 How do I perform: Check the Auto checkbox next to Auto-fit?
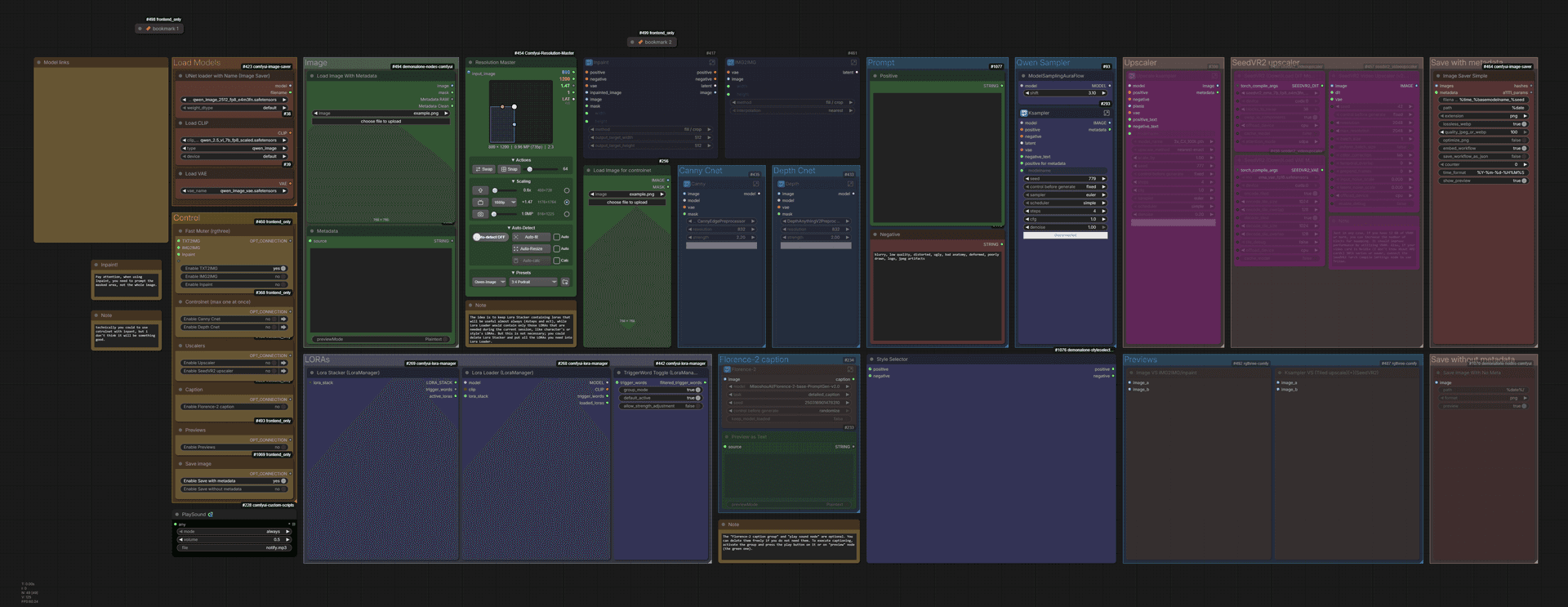[556, 237]
